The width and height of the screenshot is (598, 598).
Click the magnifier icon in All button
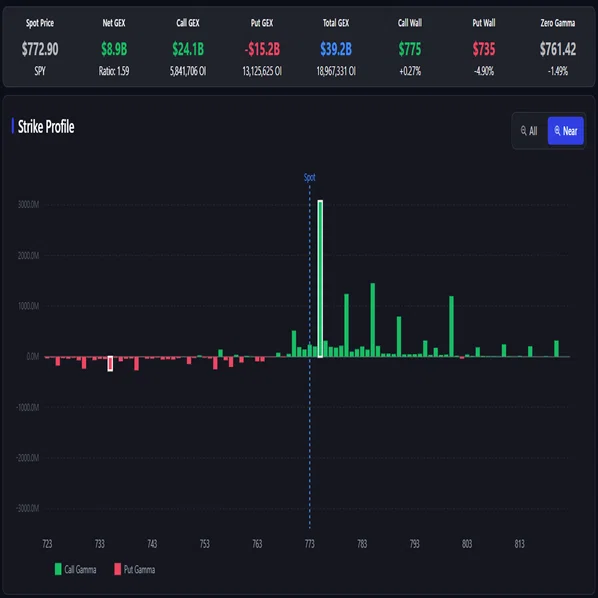pyautogui.click(x=523, y=130)
